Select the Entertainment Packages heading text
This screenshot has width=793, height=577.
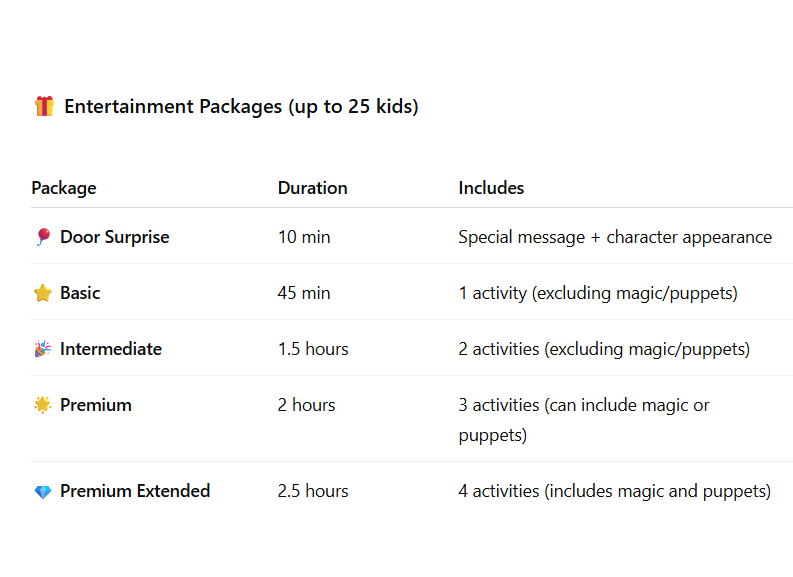[x=241, y=107]
